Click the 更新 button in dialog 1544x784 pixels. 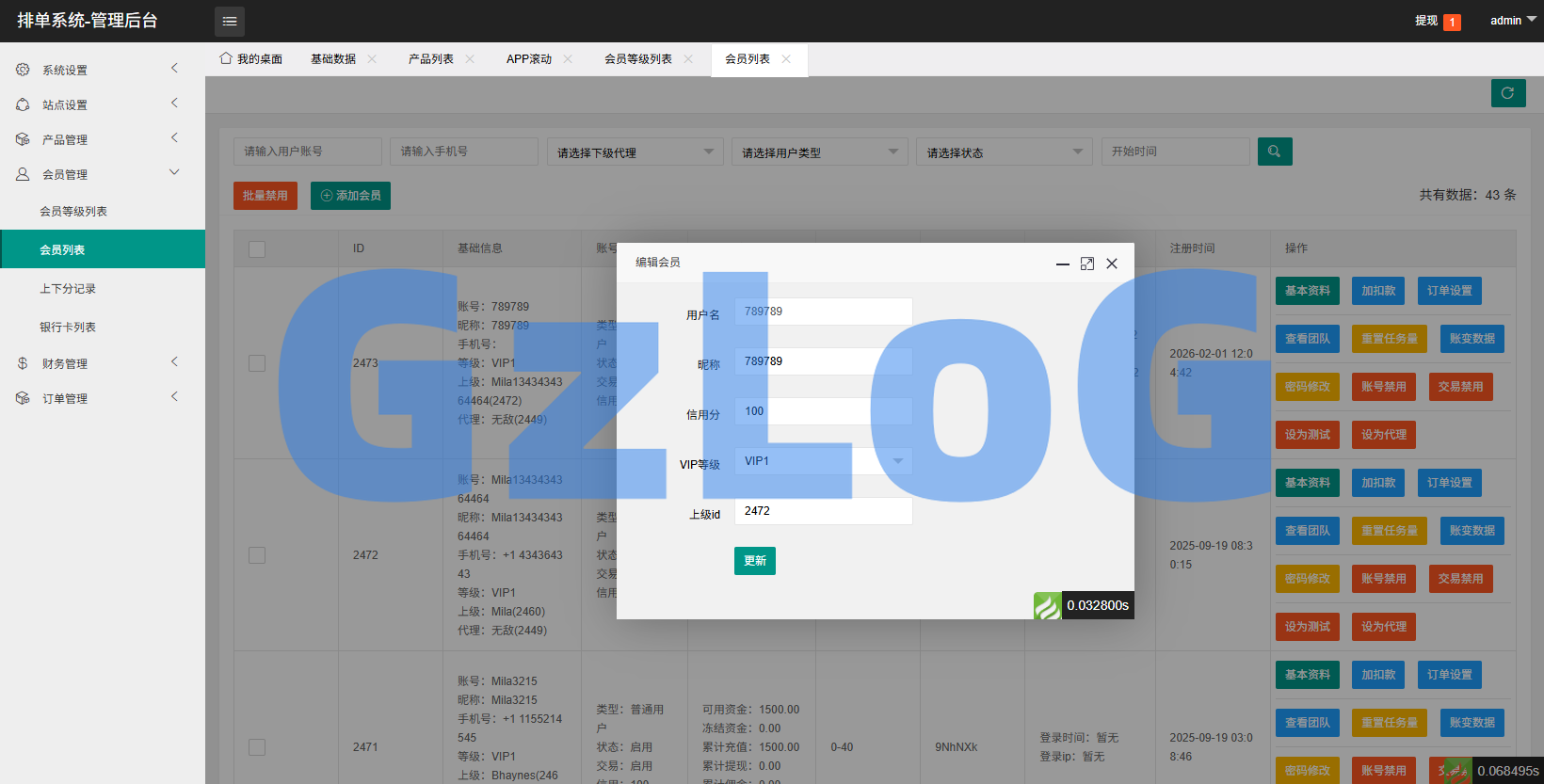click(x=755, y=561)
